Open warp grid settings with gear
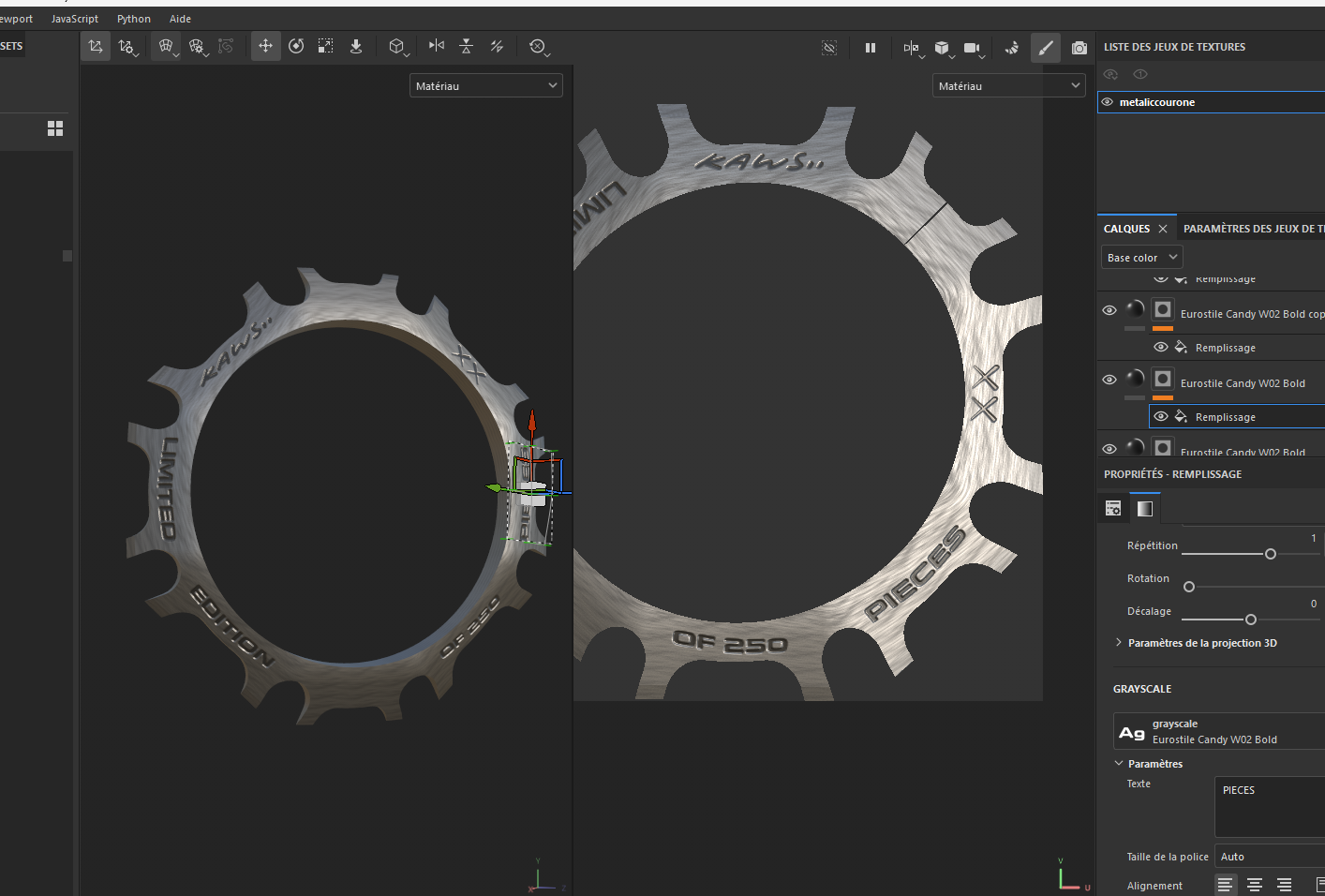The height and width of the screenshot is (896, 1325). coord(197,46)
